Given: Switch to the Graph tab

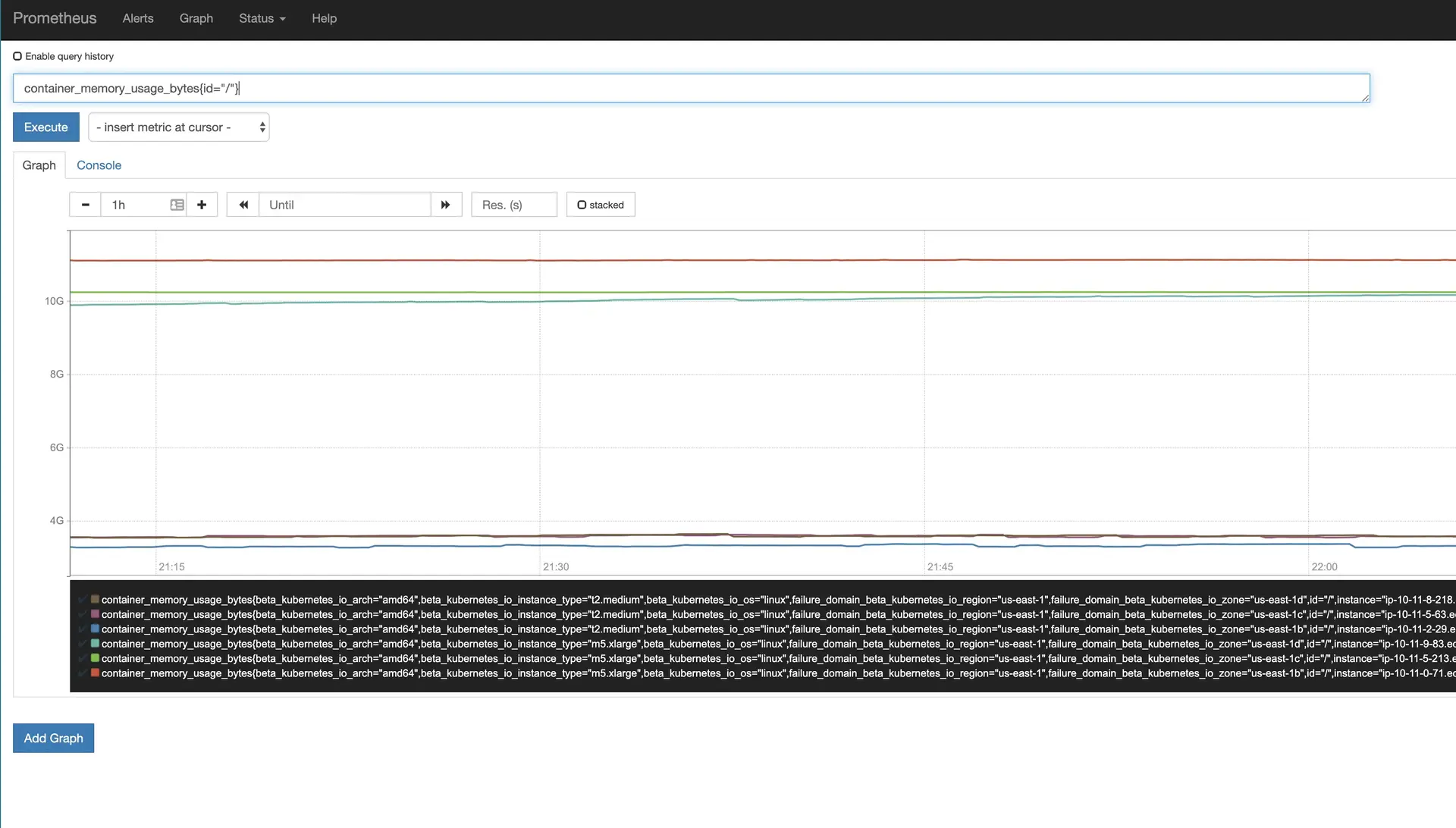Looking at the screenshot, I should [x=38, y=165].
